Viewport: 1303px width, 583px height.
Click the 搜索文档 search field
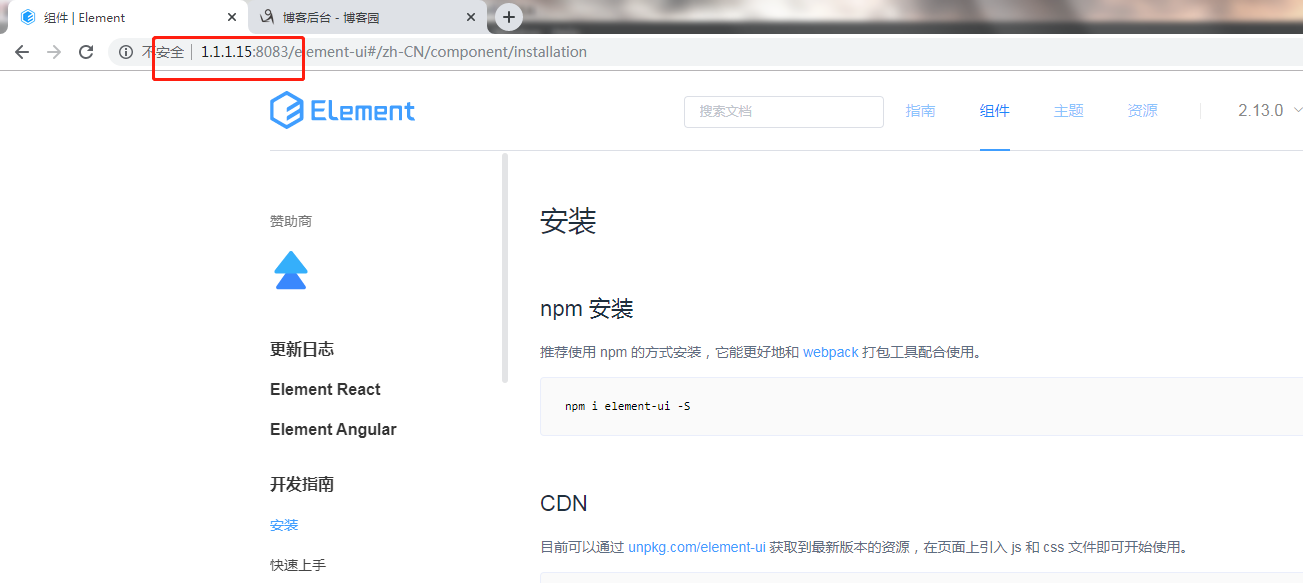click(784, 111)
